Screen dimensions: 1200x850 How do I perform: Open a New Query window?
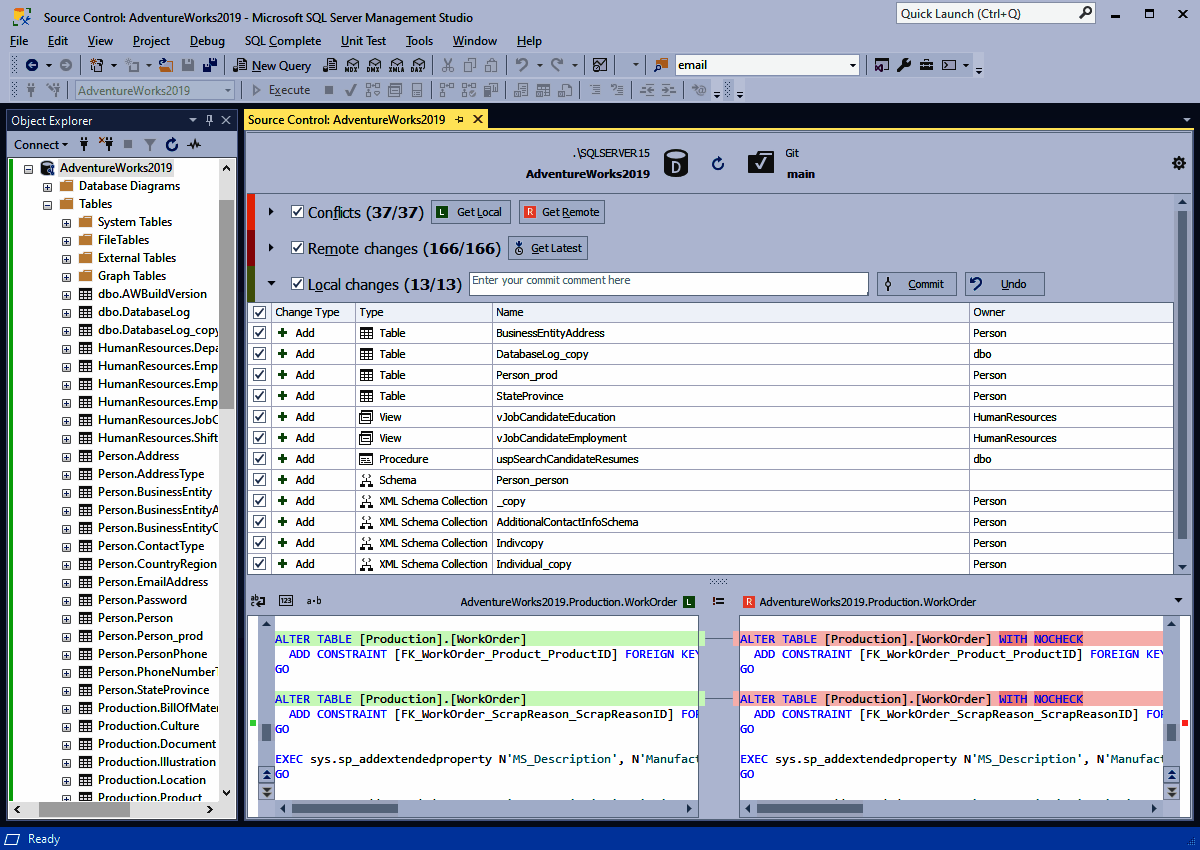coord(272,64)
